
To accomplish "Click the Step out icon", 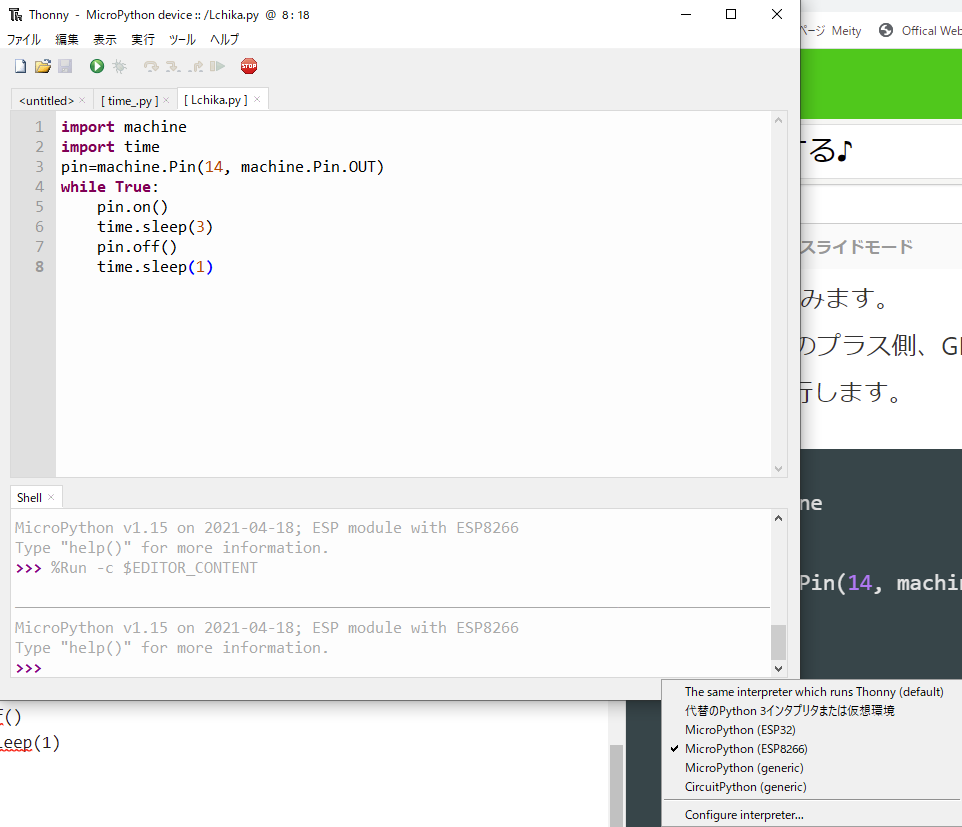I will pyautogui.click(x=195, y=66).
